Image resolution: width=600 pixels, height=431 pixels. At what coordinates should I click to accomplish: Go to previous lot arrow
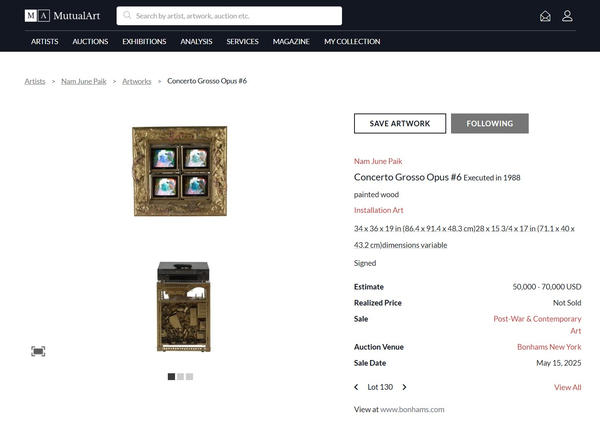tap(356, 387)
